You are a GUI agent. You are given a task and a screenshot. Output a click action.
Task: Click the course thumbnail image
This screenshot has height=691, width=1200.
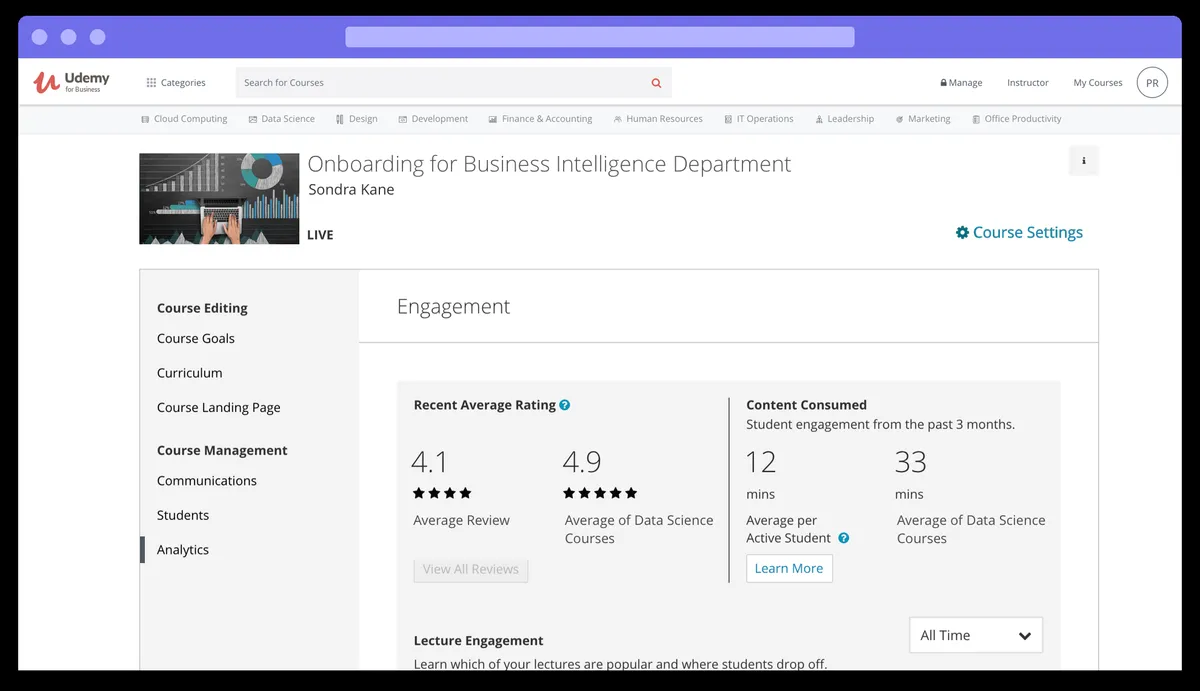[219, 199]
